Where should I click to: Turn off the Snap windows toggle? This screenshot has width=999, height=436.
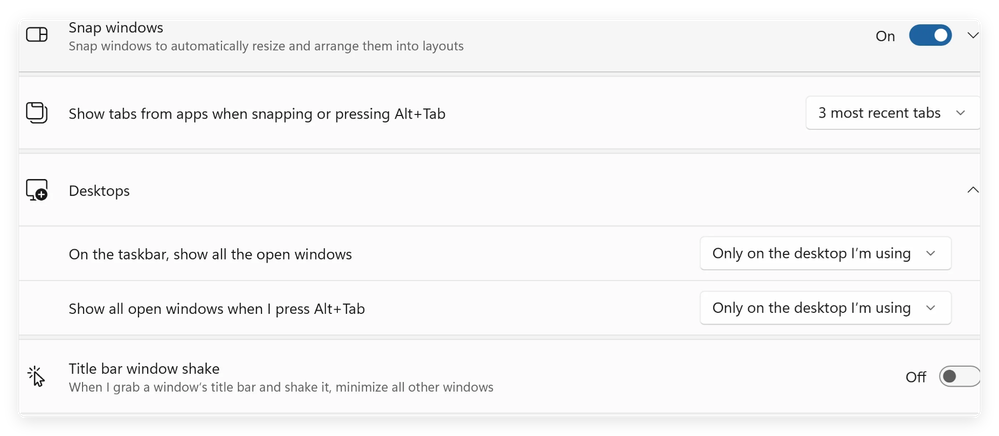pyautogui.click(x=930, y=36)
